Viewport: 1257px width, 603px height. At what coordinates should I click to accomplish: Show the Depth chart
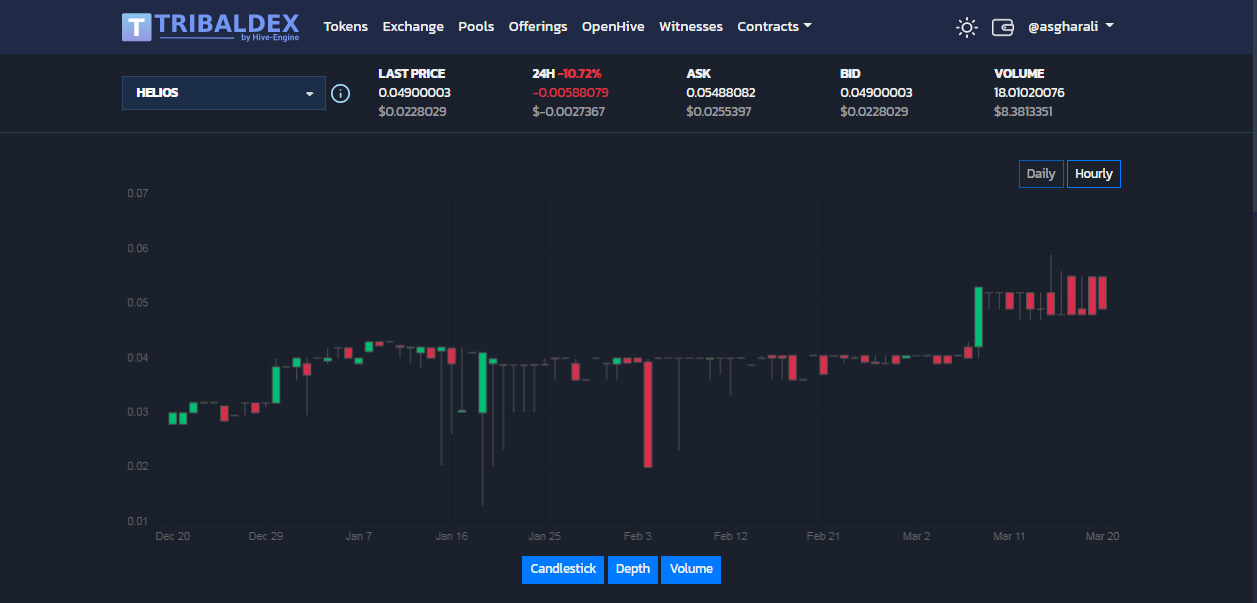point(632,569)
